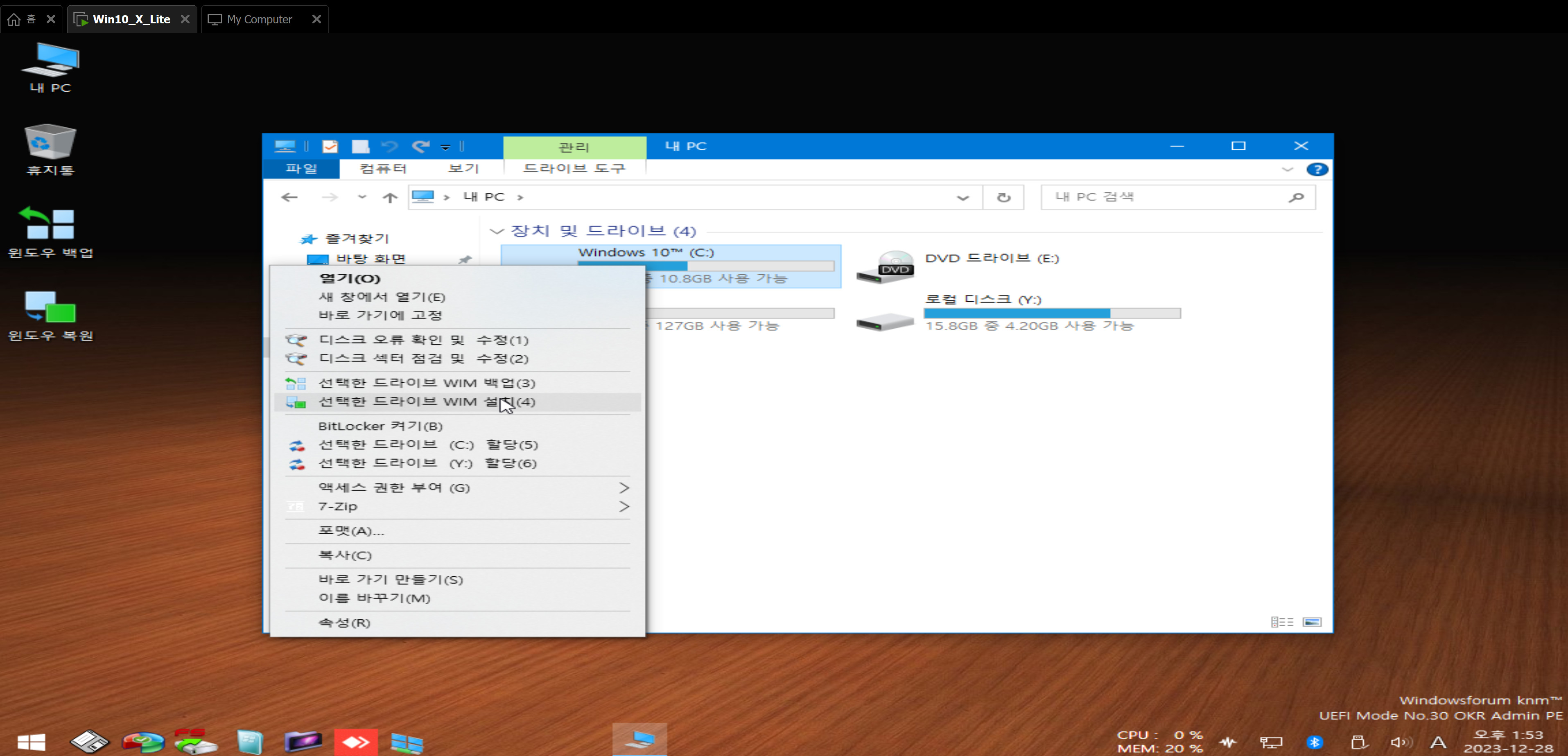Expand 7-Zip submenu arrow
1568x756 pixels.
[x=625, y=506]
